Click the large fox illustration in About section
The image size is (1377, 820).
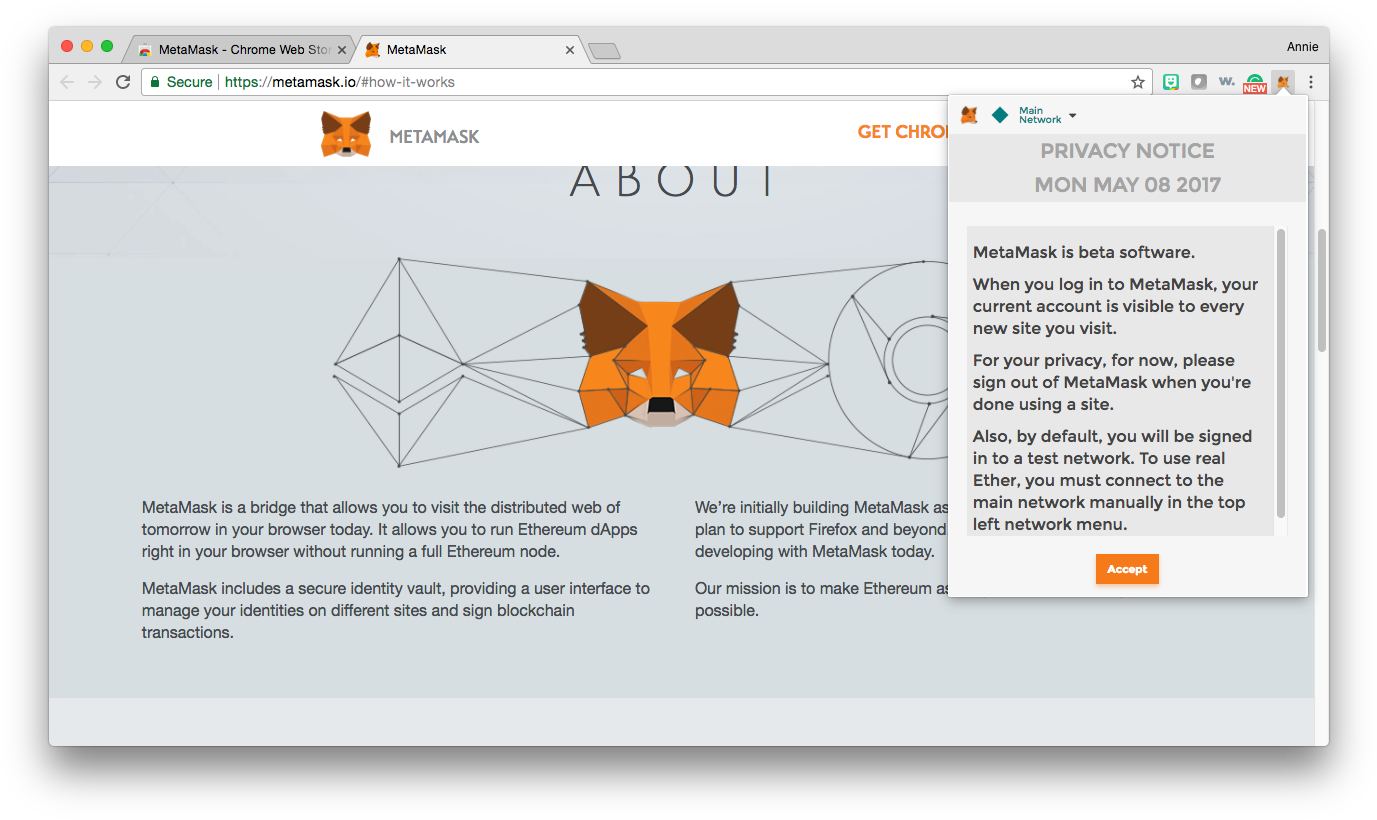[659, 354]
